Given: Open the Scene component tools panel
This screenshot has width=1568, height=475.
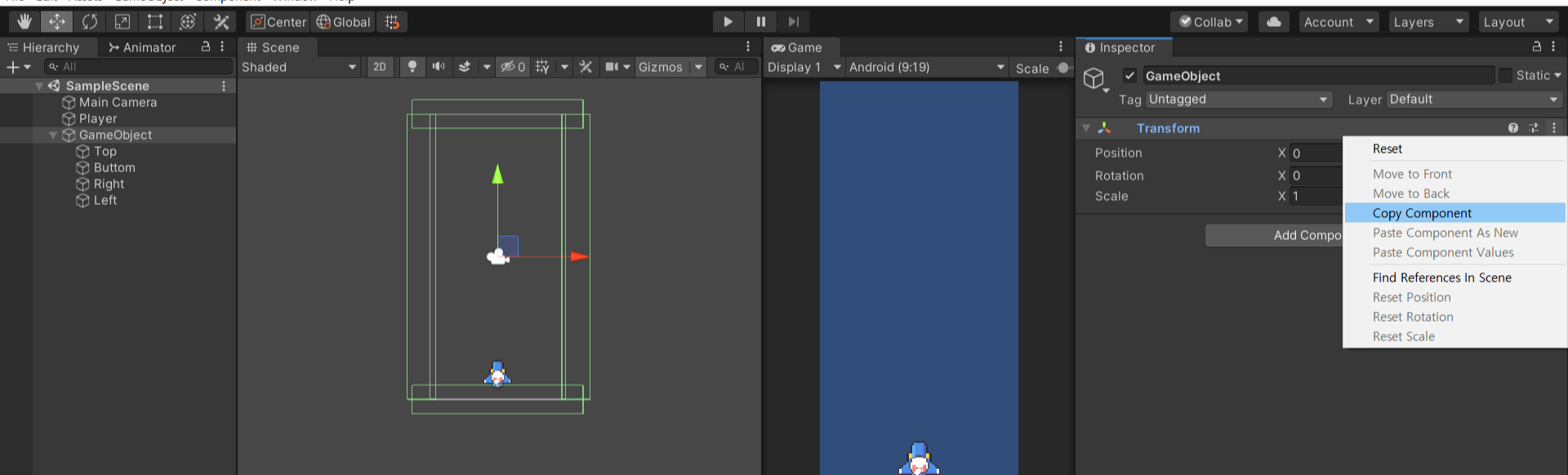Looking at the screenshot, I should 586,67.
